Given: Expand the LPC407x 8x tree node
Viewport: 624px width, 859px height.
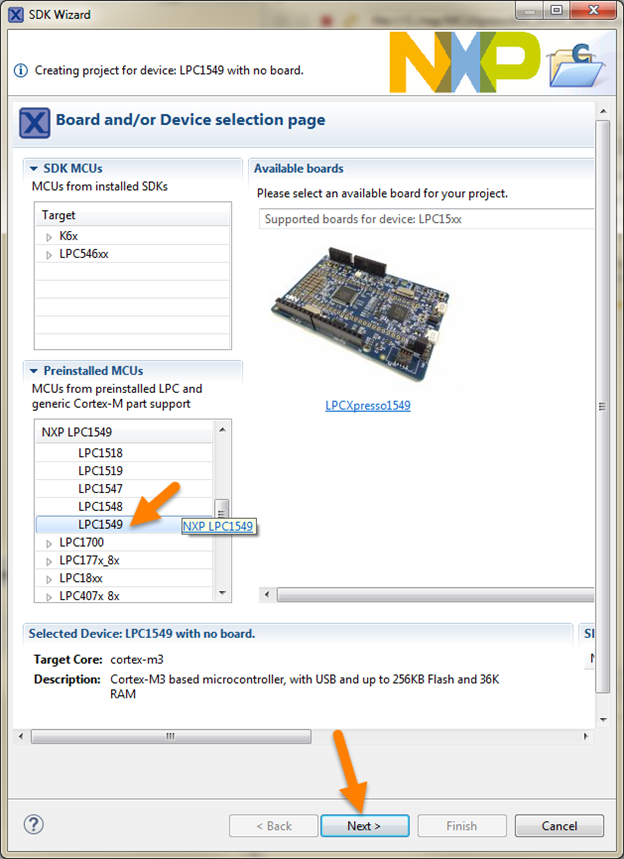Looking at the screenshot, I should (49, 597).
